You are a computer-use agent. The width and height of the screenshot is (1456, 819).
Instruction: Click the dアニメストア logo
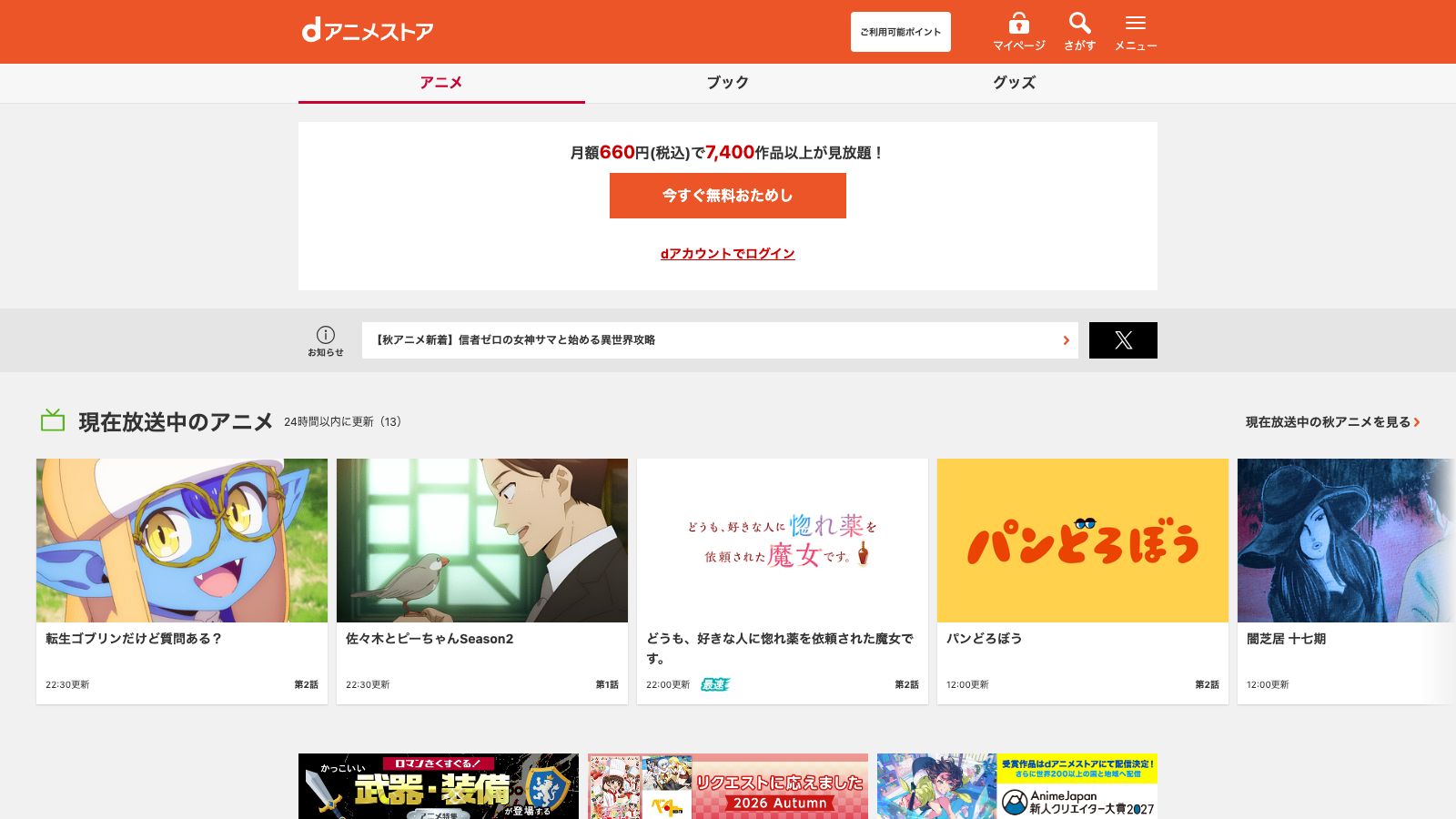coord(368,31)
